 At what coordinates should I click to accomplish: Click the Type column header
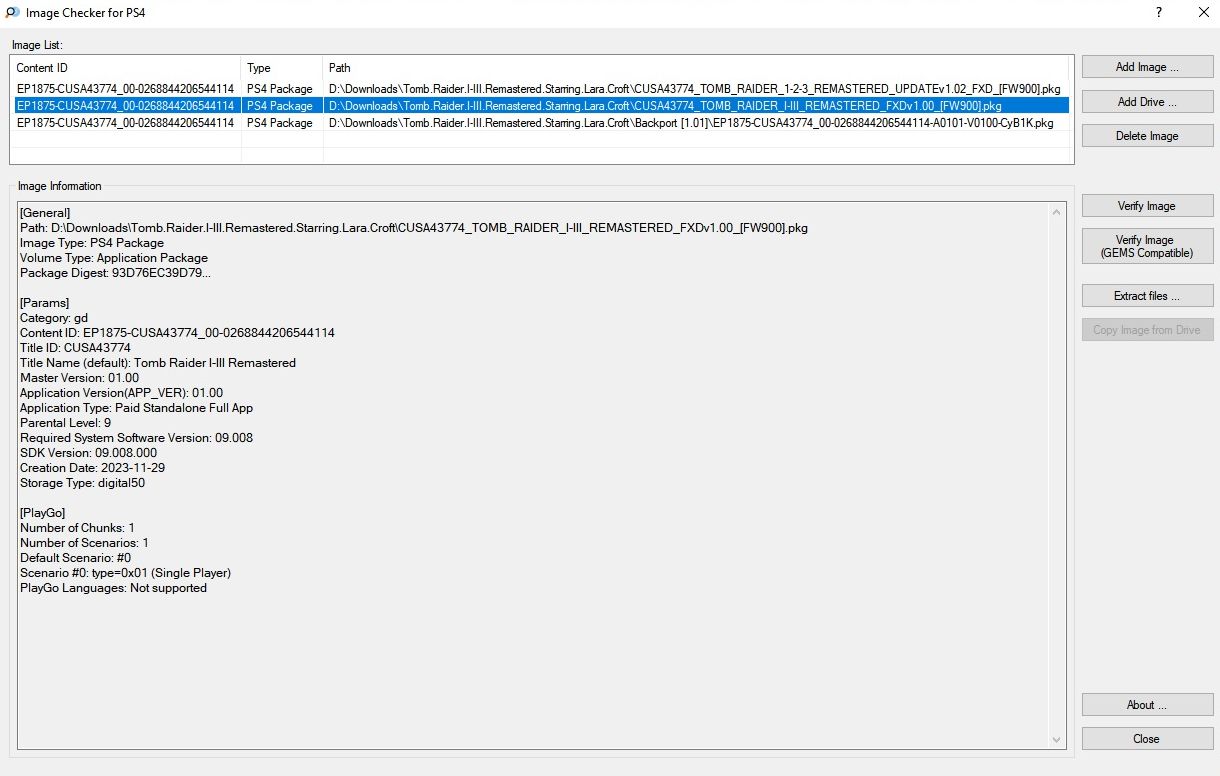(281, 68)
